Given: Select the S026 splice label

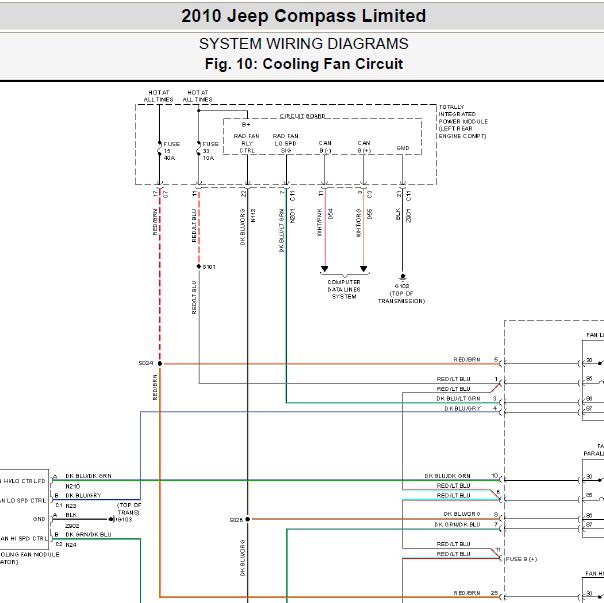Looking at the screenshot, I should tap(236, 520).
